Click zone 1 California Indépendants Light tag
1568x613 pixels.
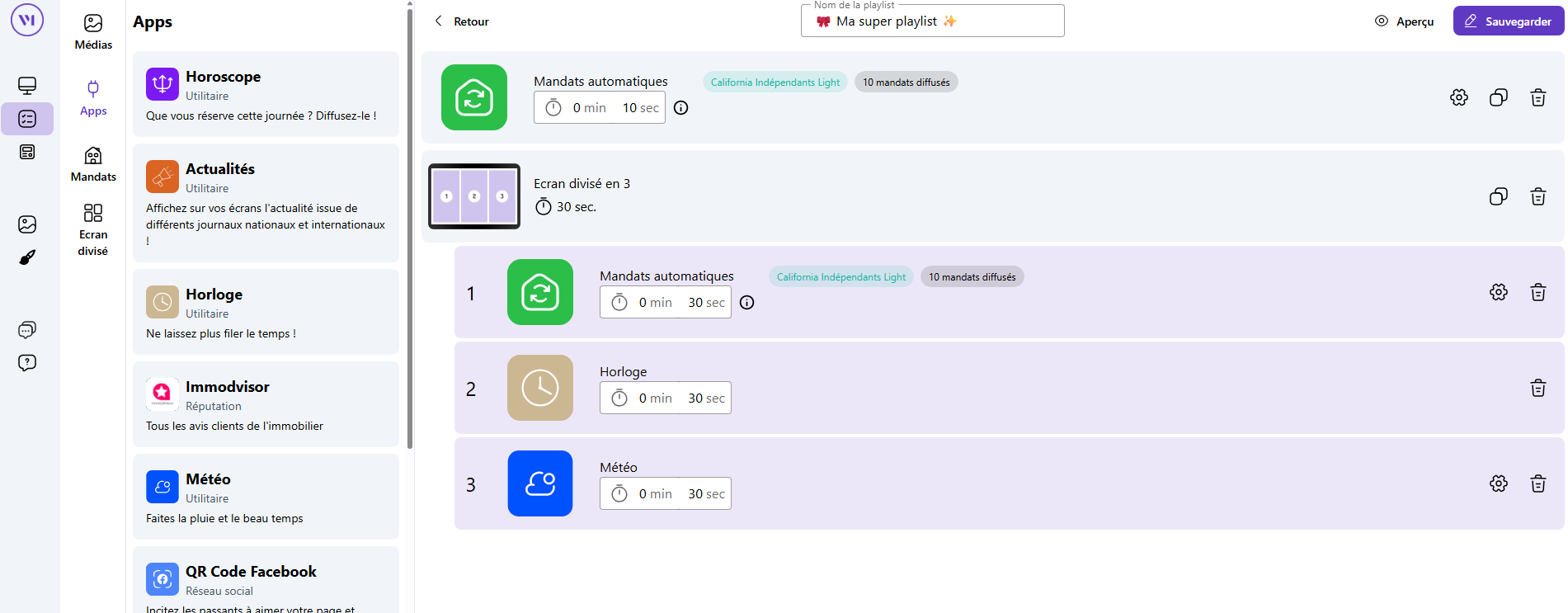click(x=841, y=277)
